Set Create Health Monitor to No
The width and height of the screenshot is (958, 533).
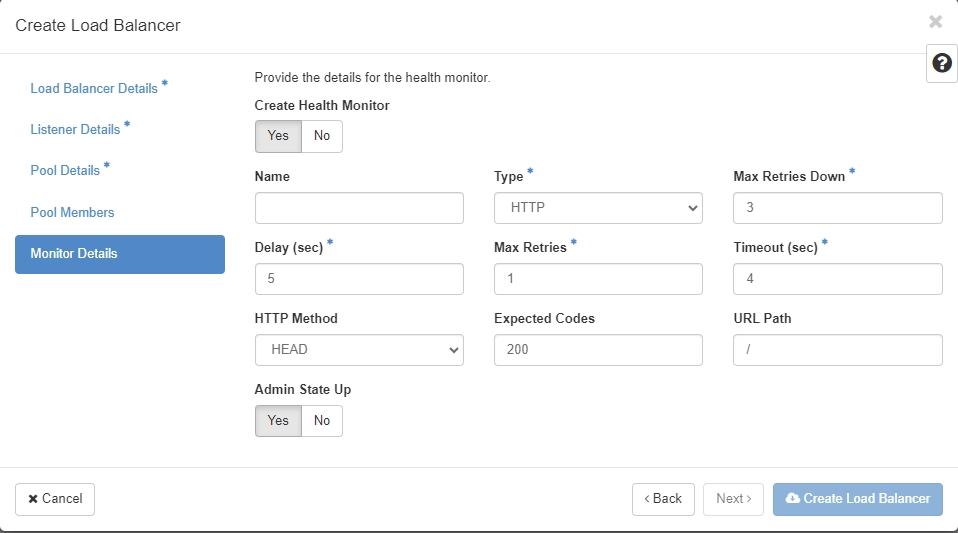click(x=322, y=136)
